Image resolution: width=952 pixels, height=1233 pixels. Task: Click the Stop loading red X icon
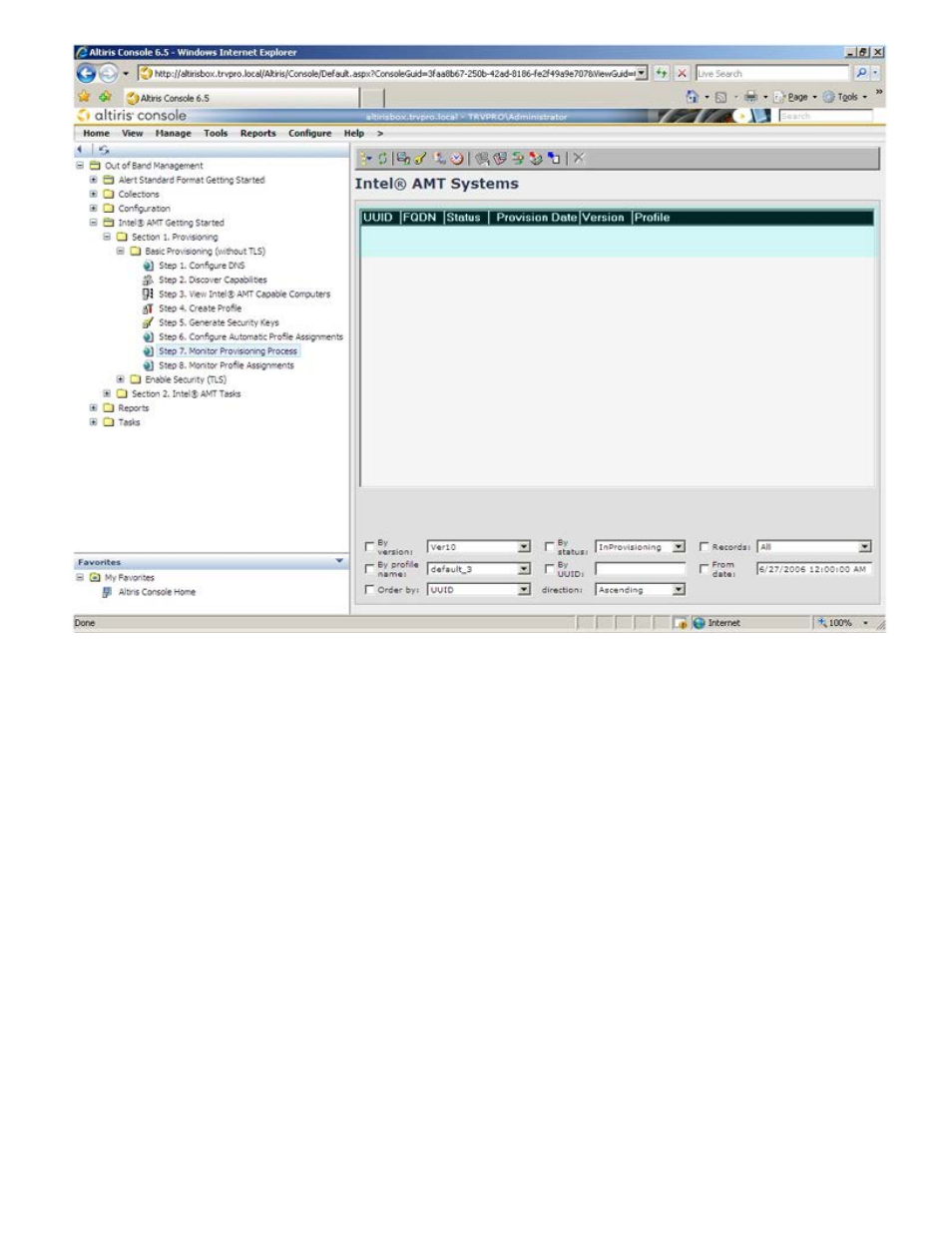click(x=682, y=73)
